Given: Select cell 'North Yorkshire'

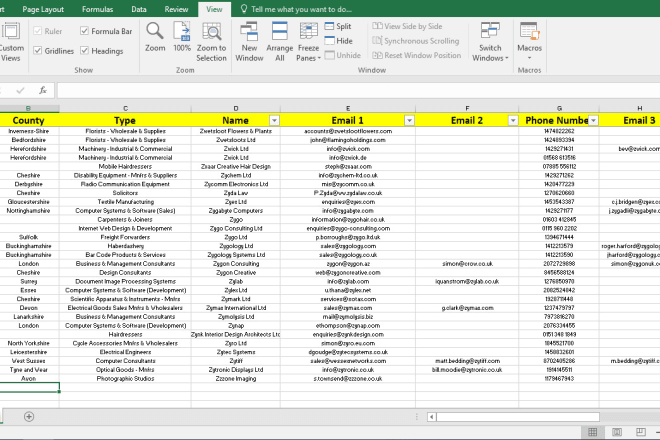Looking at the screenshot, I should [x=29, y=344].
